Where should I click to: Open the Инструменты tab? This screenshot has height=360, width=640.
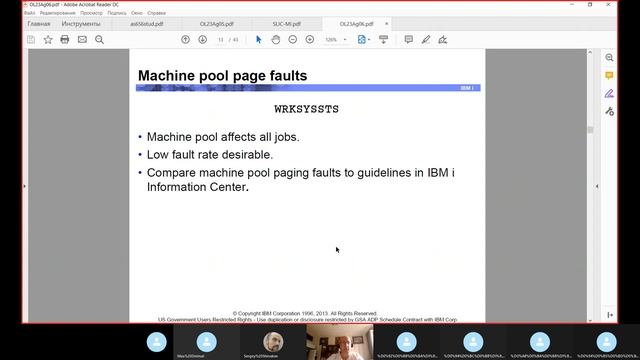click(81, 24)
